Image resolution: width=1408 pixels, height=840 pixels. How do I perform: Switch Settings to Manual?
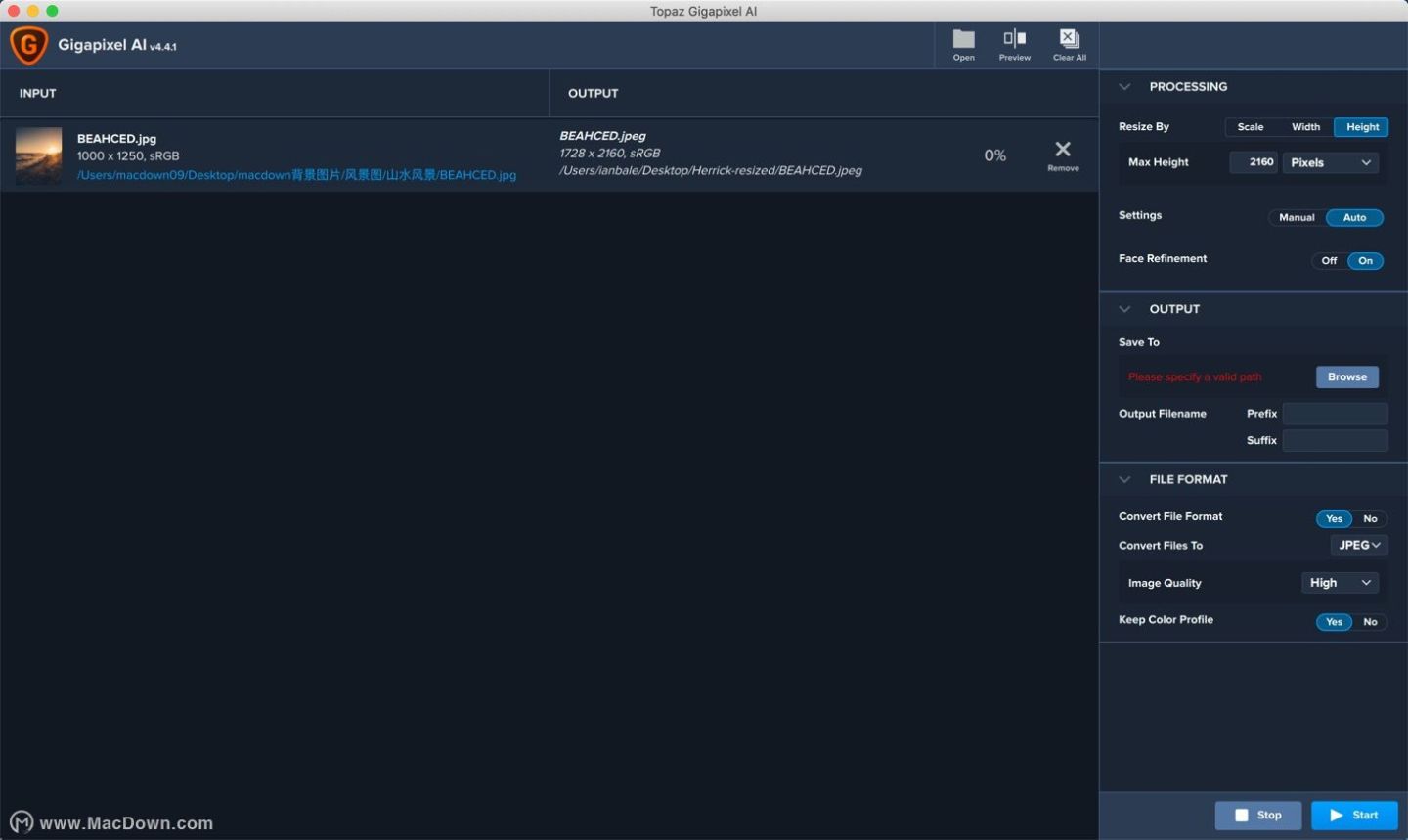(x=1297, y=218)
